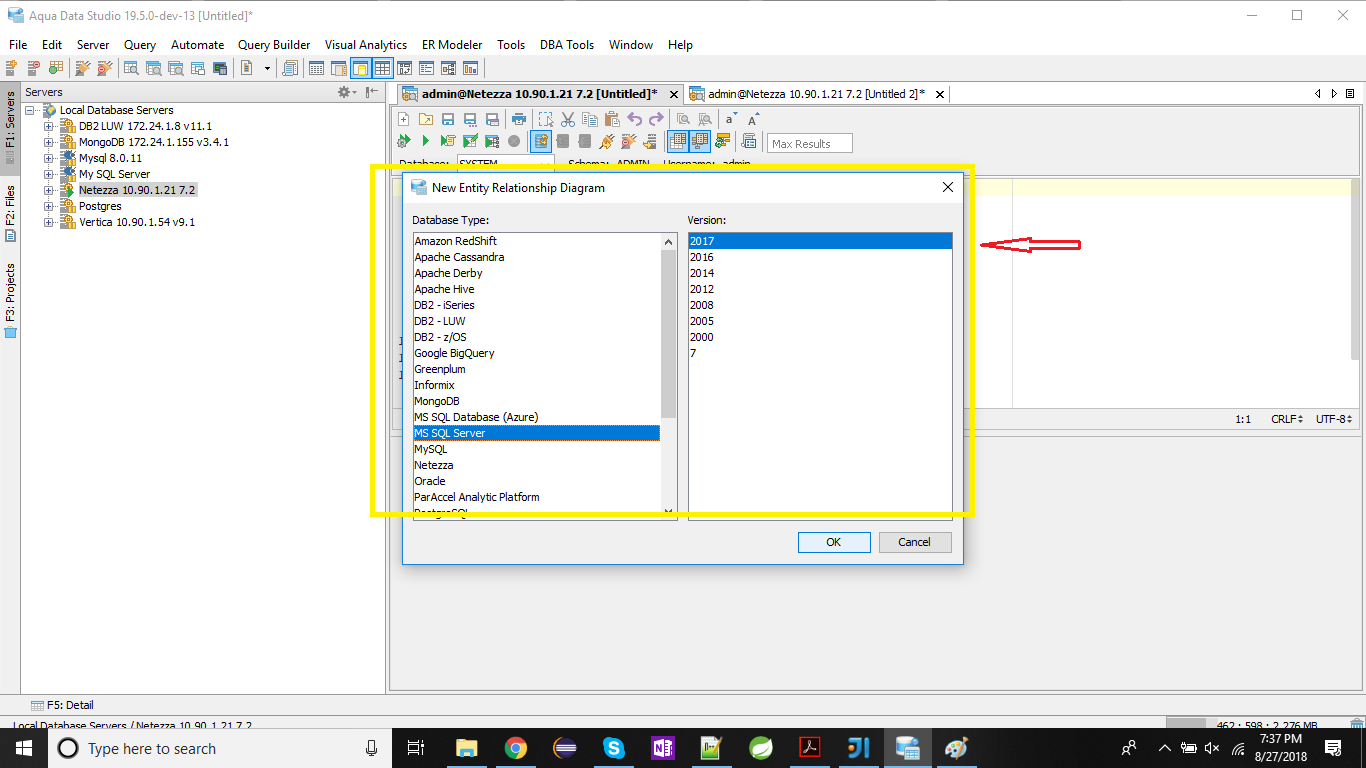Expand the Netezza 10.90.1.21 server node

(x=48, y=190)
